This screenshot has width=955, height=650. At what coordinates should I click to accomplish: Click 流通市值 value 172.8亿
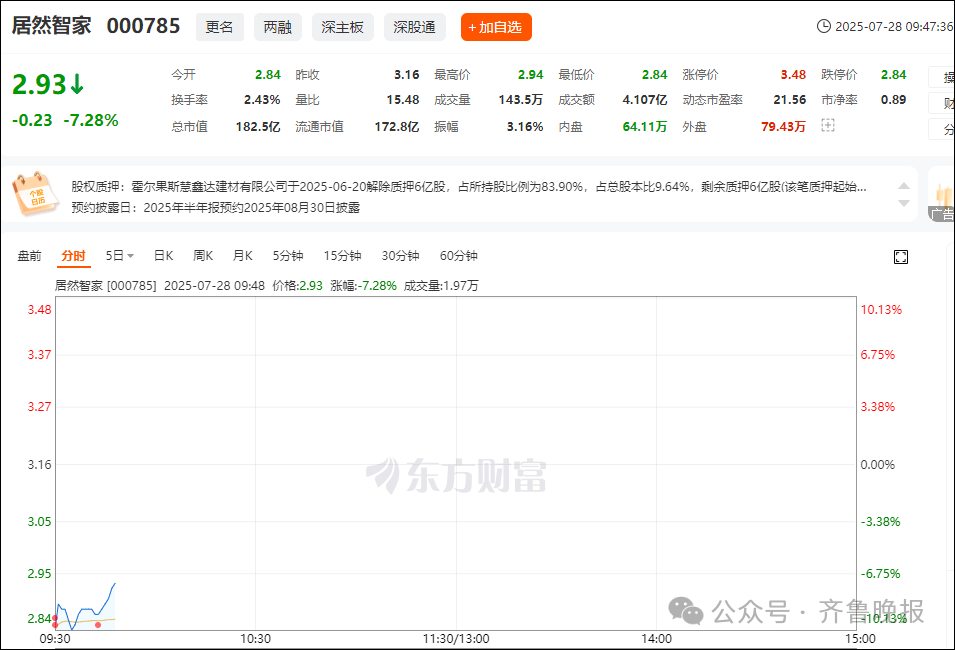click(x=397, y=127)
